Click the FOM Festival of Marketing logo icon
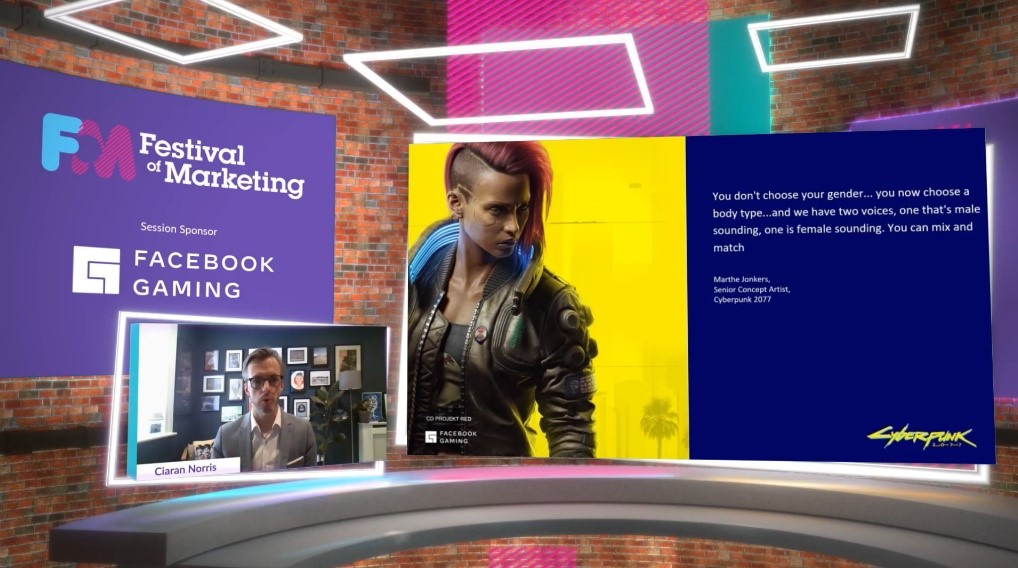Viewport: 1018px width, 568px height. 89,146
